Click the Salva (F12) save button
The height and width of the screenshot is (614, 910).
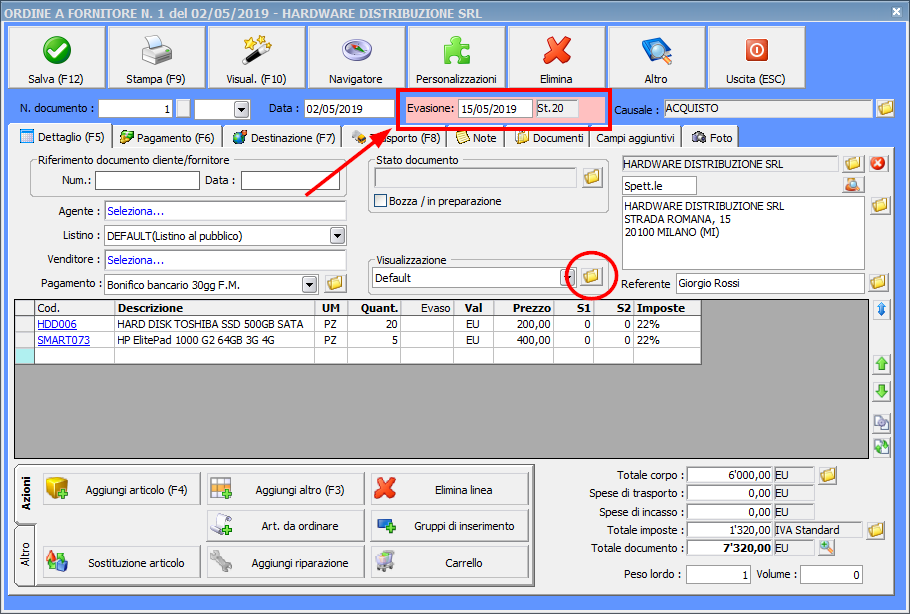point(56,57)
